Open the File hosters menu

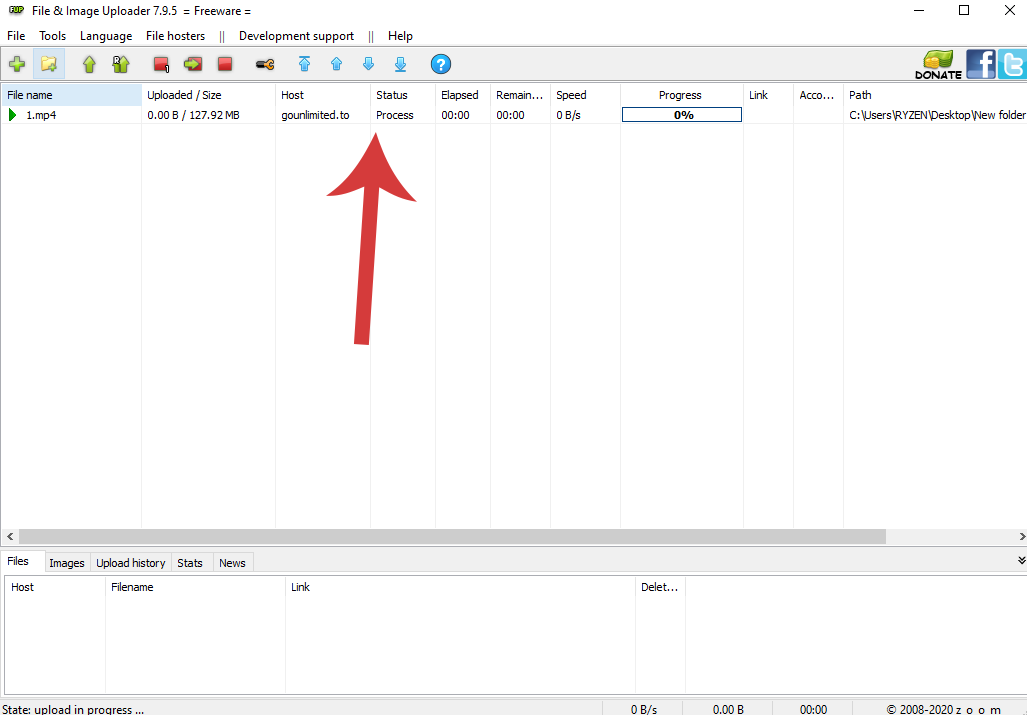[x=175, y=36]
